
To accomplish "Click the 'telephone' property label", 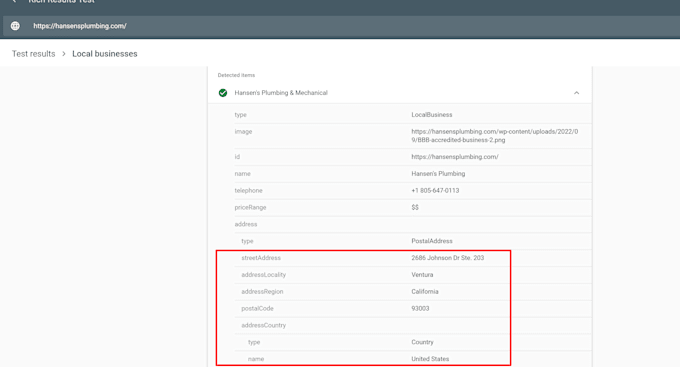I will [248, 190].
